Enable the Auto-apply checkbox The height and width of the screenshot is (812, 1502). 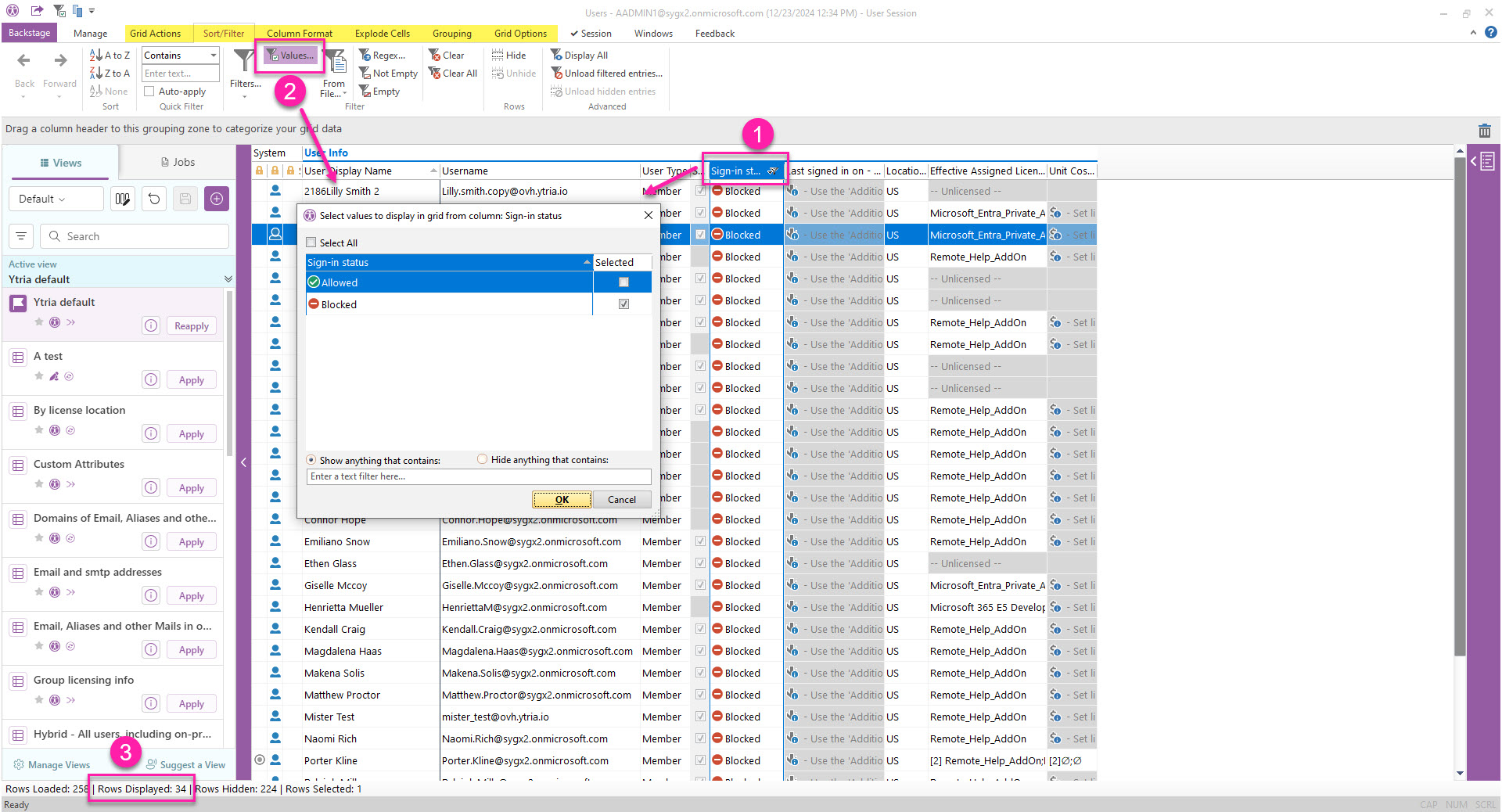(149, 92)
